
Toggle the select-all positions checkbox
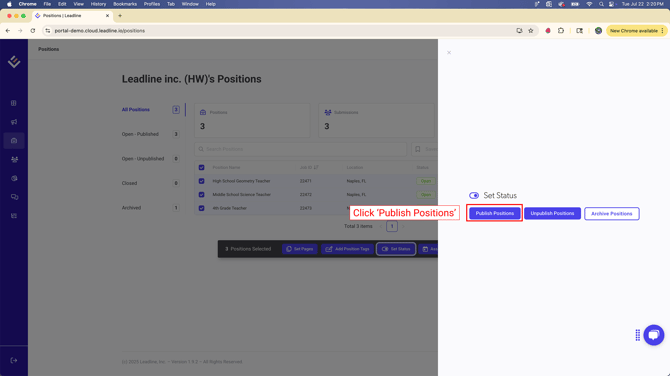(201, 167)
